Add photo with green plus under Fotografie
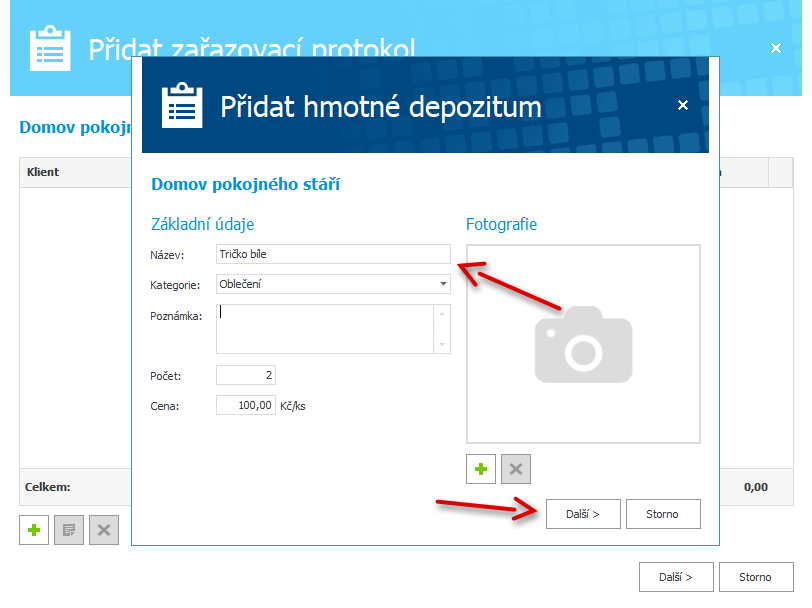812x608 pixels. (x=481, y=469)
